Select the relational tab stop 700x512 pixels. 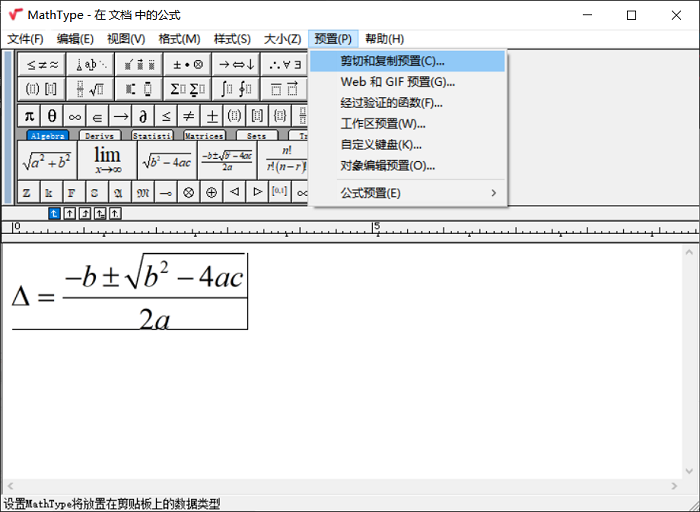point(100,214)
